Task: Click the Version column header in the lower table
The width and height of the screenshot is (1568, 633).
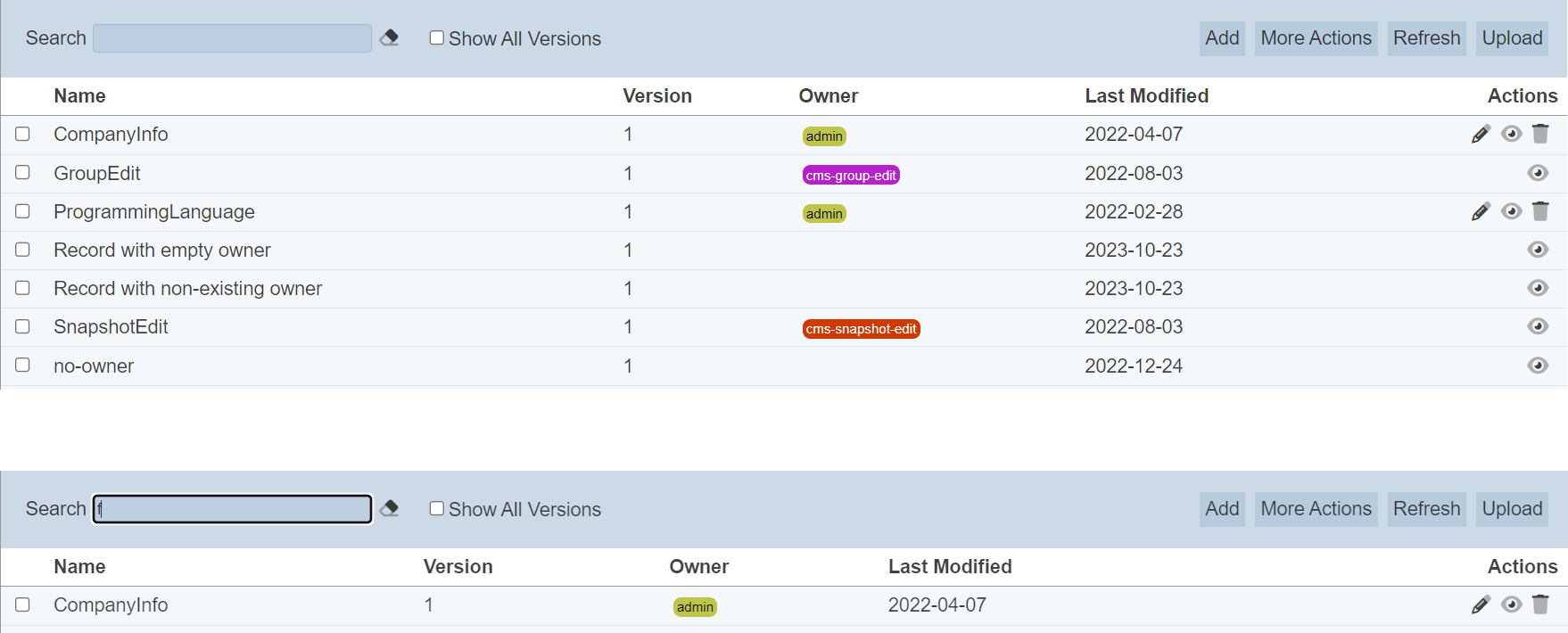Action: point(458,567)
